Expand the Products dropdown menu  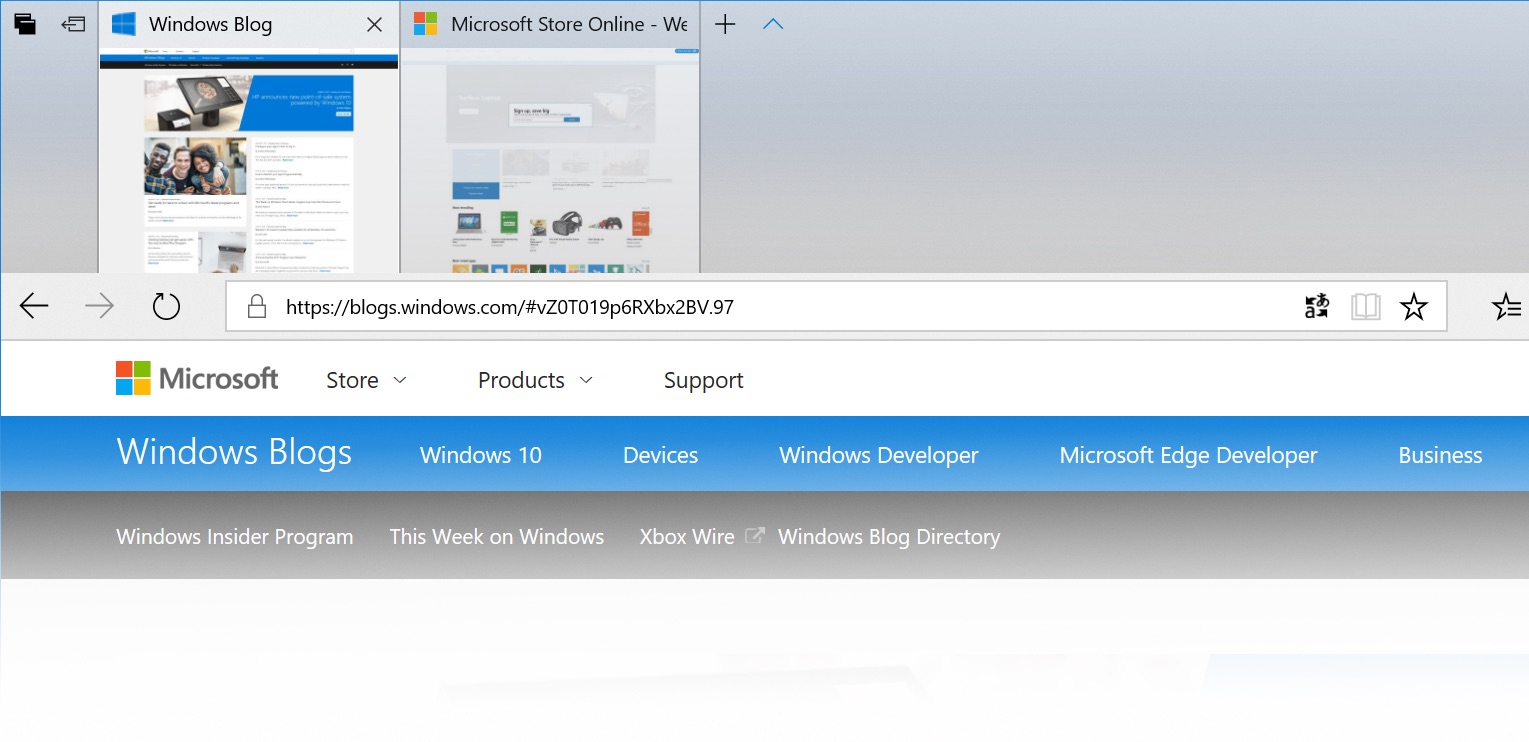(536, 380)
